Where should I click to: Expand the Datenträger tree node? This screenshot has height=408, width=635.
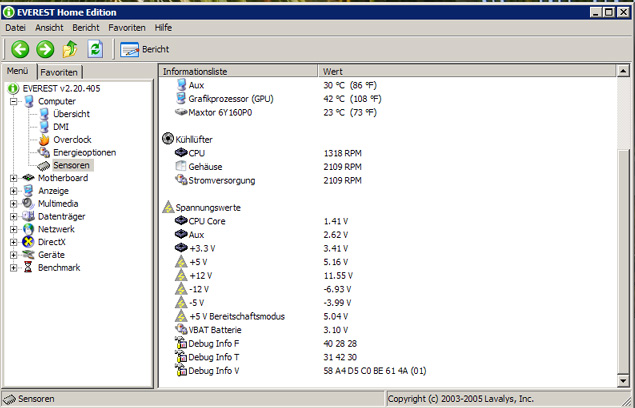[14, 216]
